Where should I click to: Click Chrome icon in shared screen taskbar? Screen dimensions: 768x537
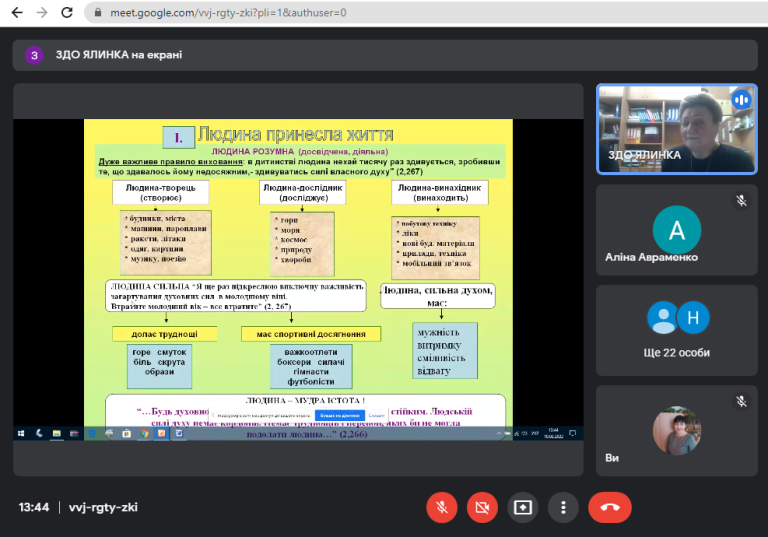click(x=144, y=433)
